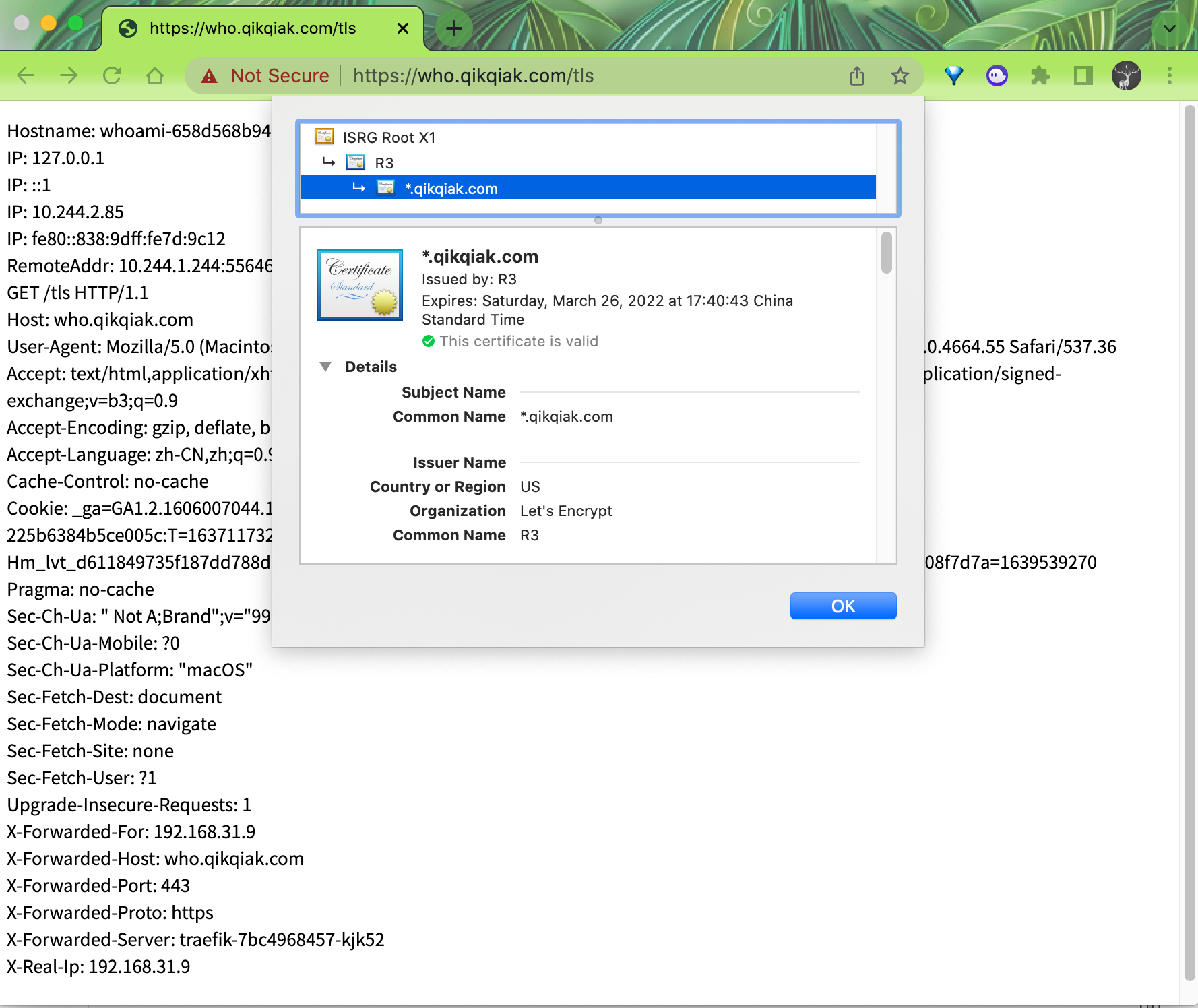This screenshot has width=1198, height=1008.
Task: Click the OK button to dismiss dialog
Action: (843, 606)
